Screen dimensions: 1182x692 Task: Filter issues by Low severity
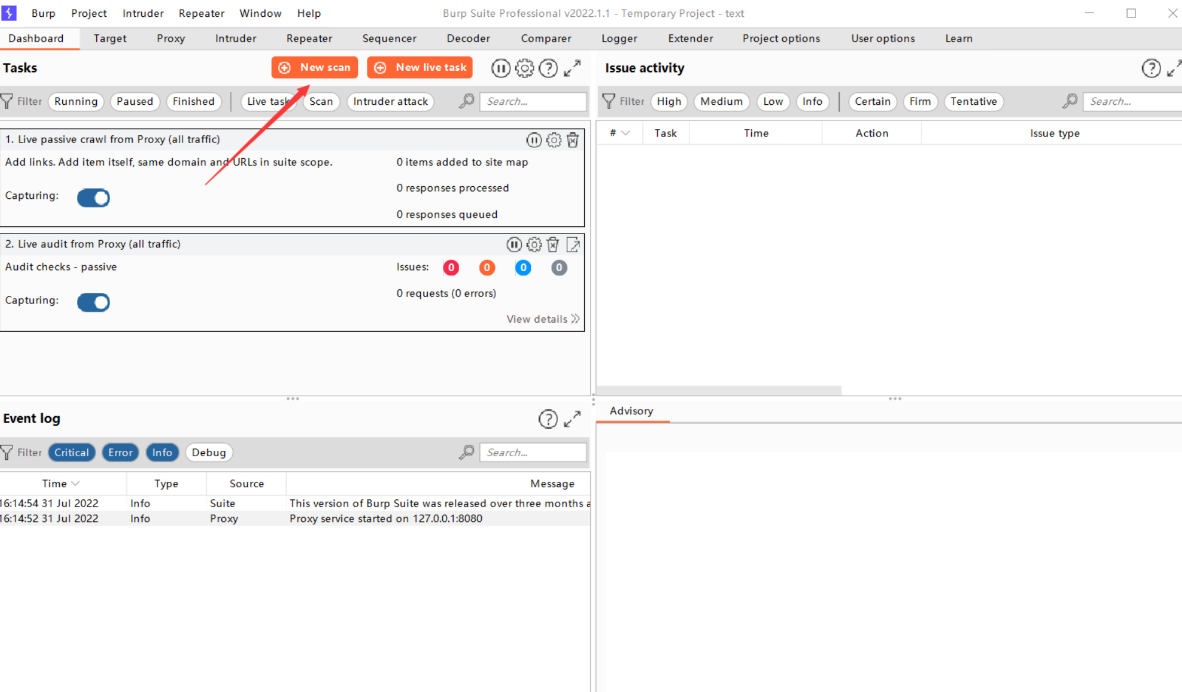point(773,101)
